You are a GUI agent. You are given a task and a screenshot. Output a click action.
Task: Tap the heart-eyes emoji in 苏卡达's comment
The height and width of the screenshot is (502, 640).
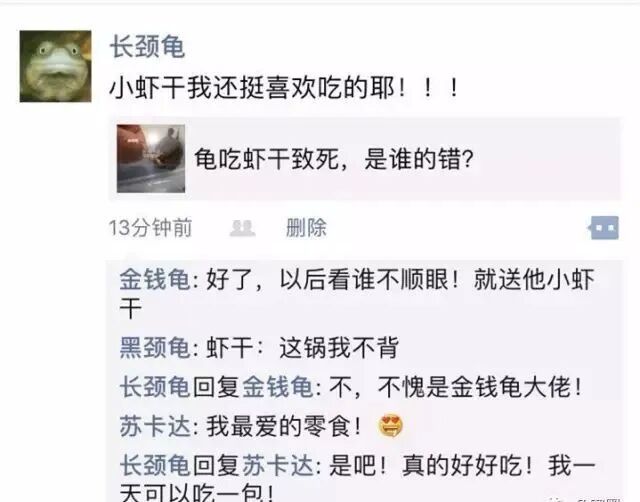[391, 426]
